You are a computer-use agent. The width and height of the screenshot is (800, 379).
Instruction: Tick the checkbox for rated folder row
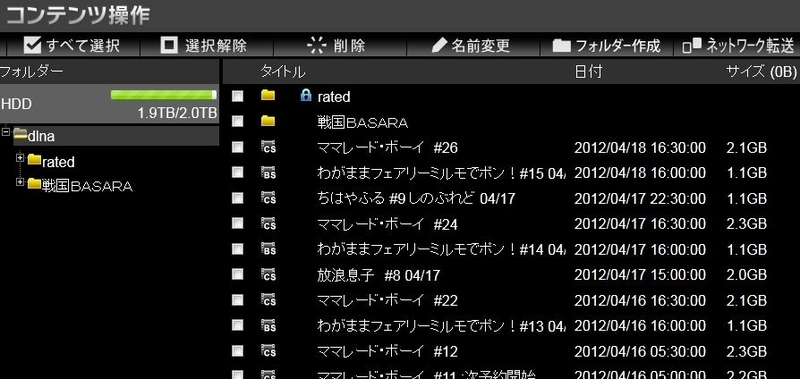coord(237,96)
